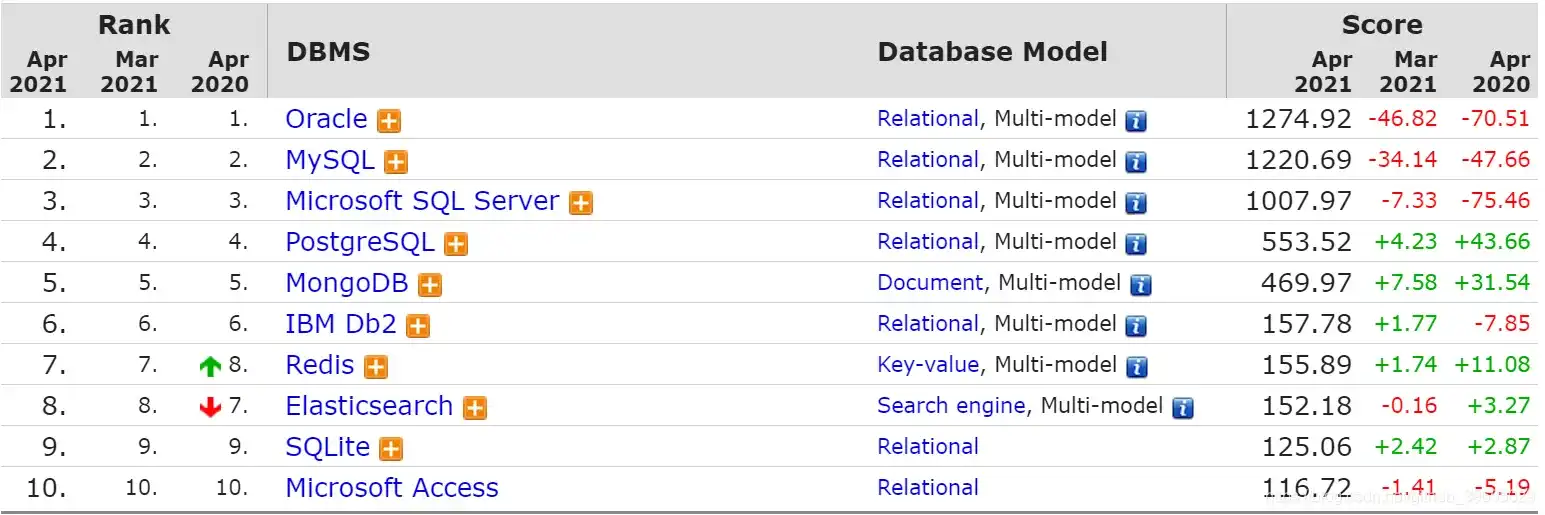
Task: Click the red down arrow beside Elasticsearch rank
Action: (x=210, y=408)
